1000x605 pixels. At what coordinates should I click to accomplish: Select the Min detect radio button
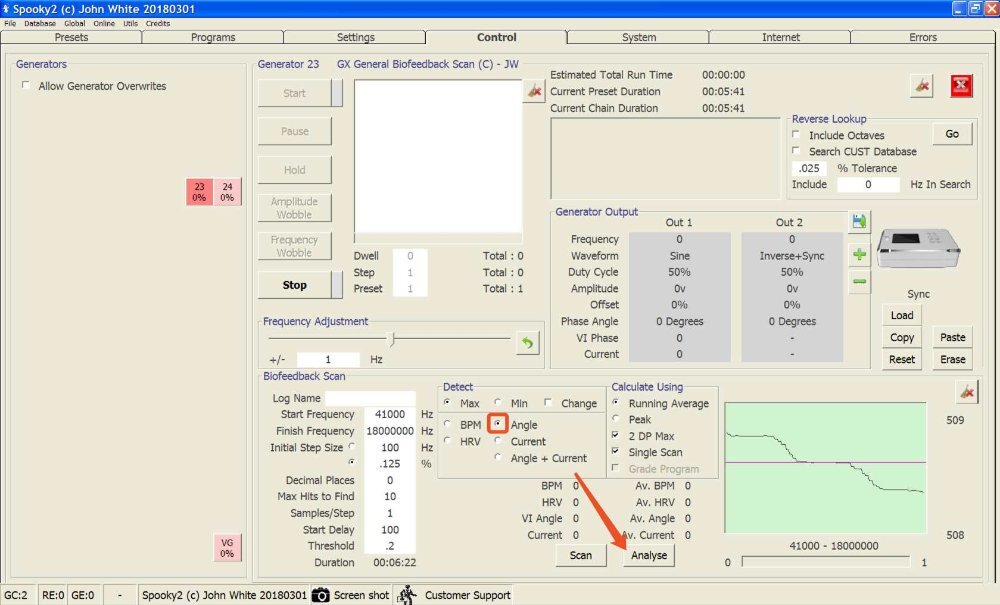pos(497,402)
